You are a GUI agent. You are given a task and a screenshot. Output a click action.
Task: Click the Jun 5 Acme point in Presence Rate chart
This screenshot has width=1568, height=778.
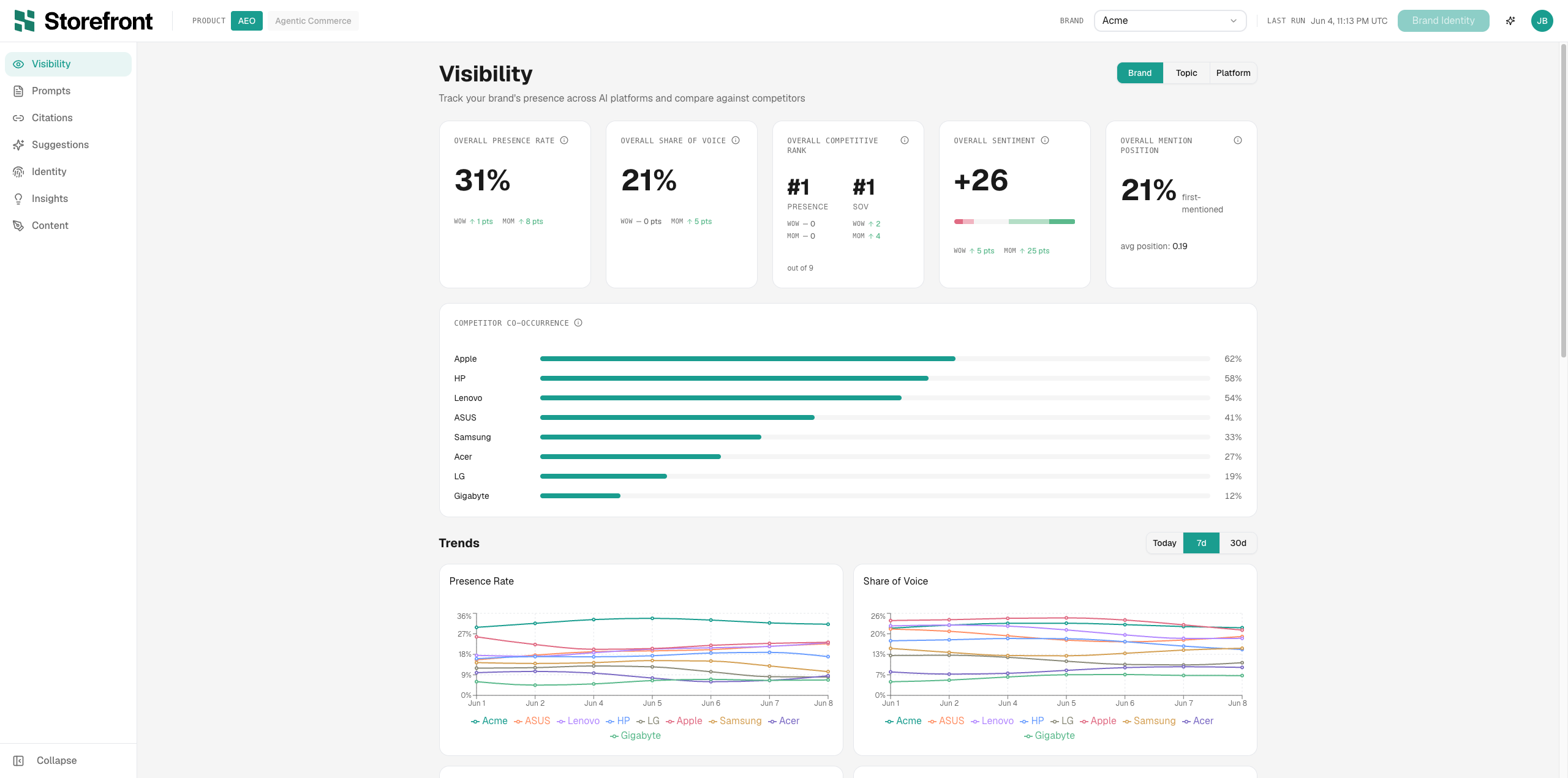pos(652,618)
